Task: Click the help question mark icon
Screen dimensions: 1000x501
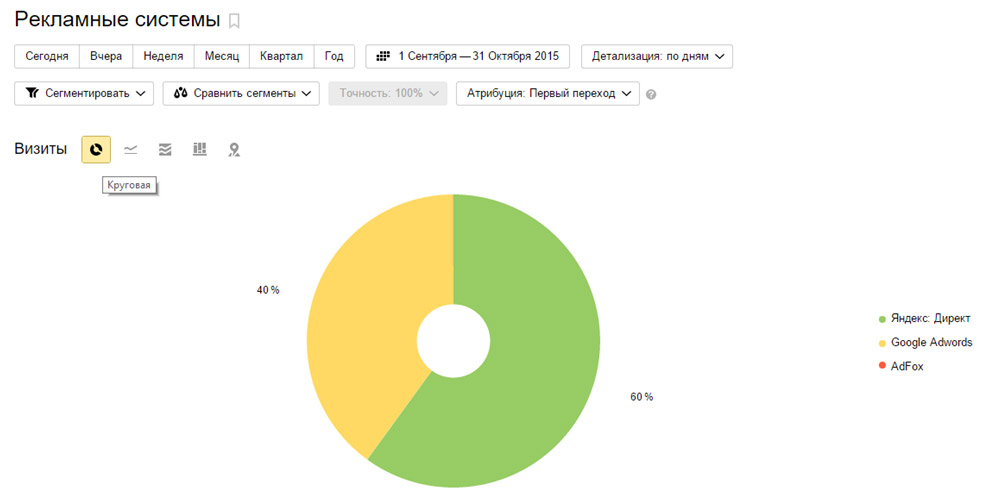Action: coord(651,94)
